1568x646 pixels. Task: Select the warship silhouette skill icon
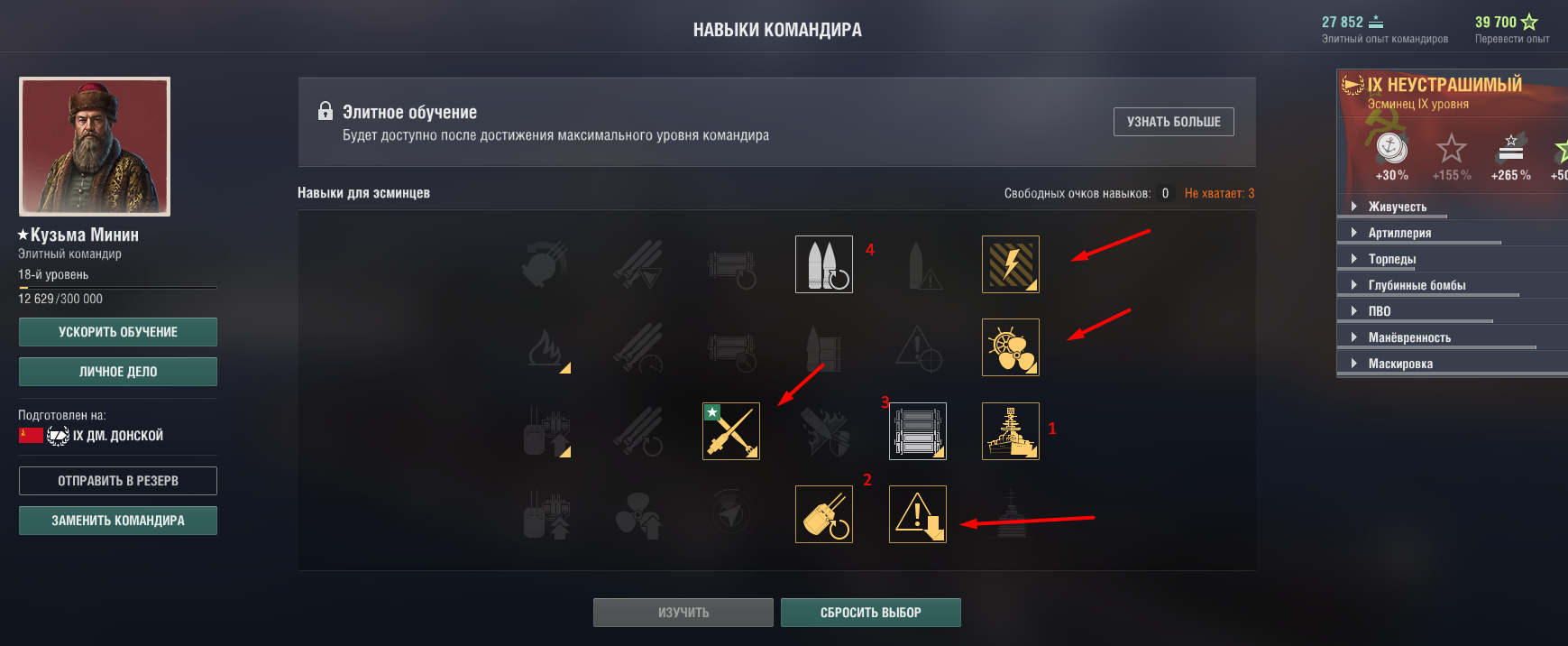pos(1011,431)
